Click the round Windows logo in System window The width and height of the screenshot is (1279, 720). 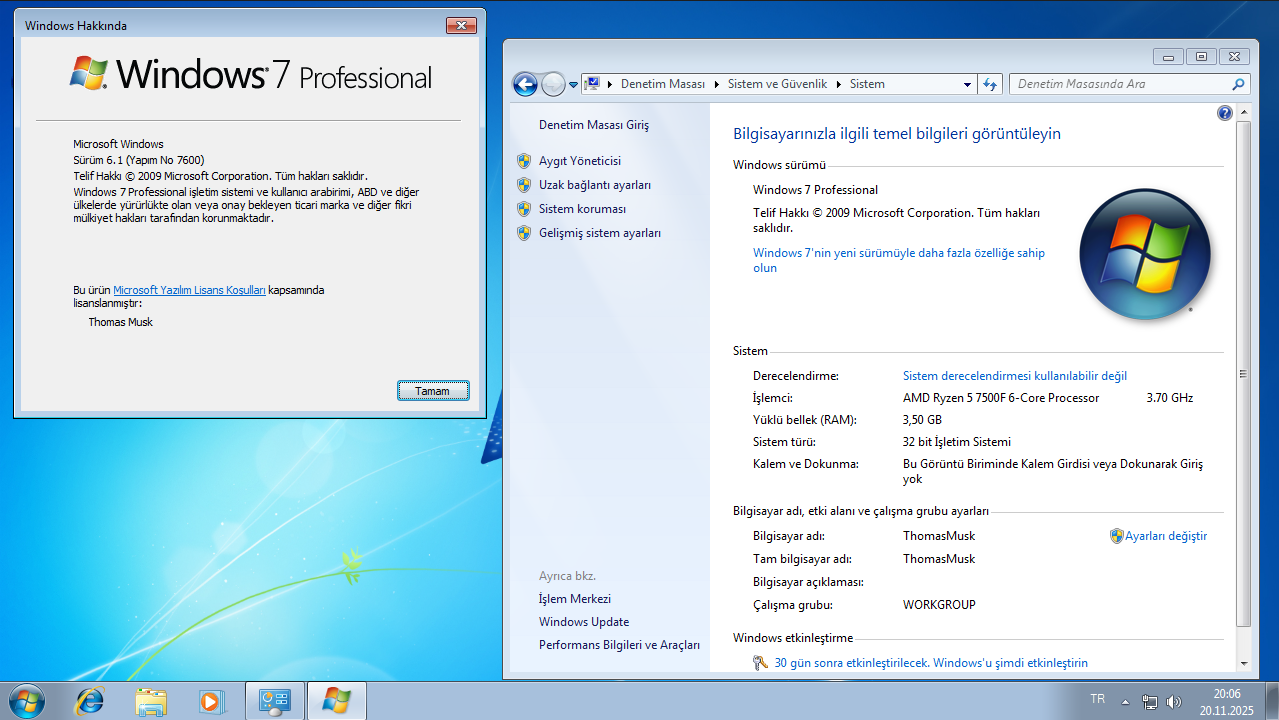pos(1145,254)
